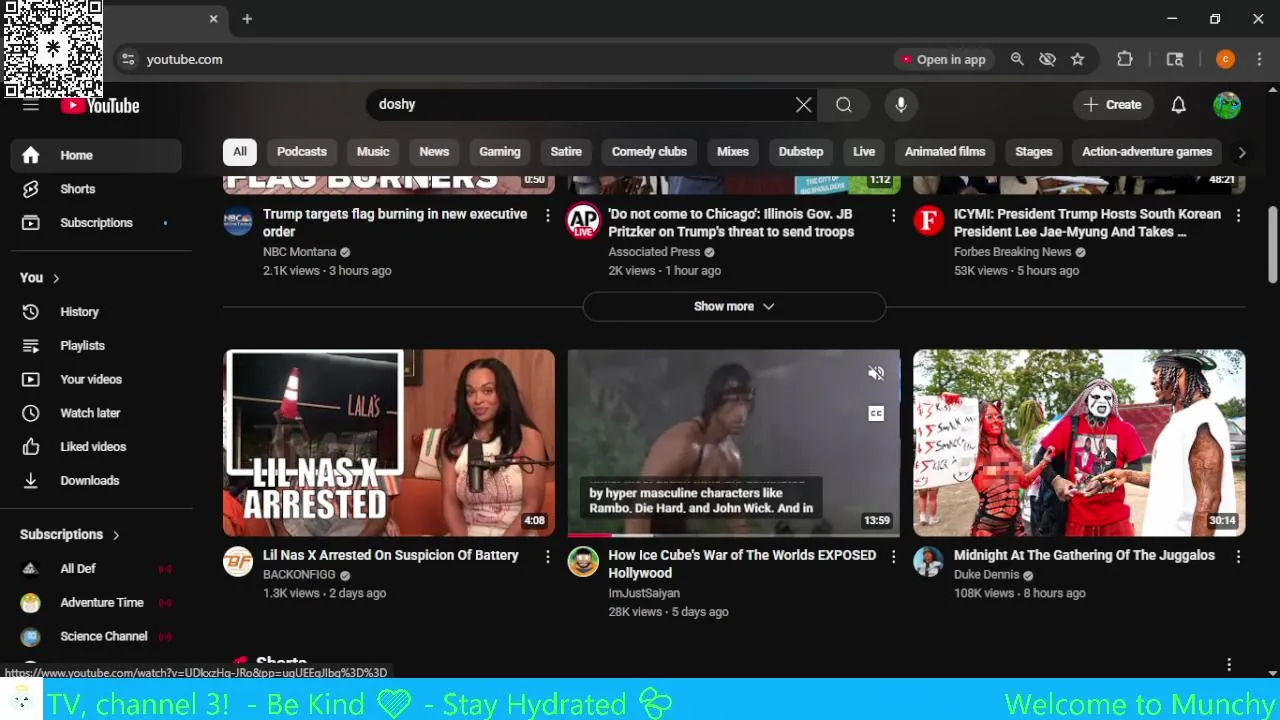Image resolution: width=1280 pixels, height=720 pixels.
Task: Open Shorts shelf options menu
Action: (x=1229, y=664)
